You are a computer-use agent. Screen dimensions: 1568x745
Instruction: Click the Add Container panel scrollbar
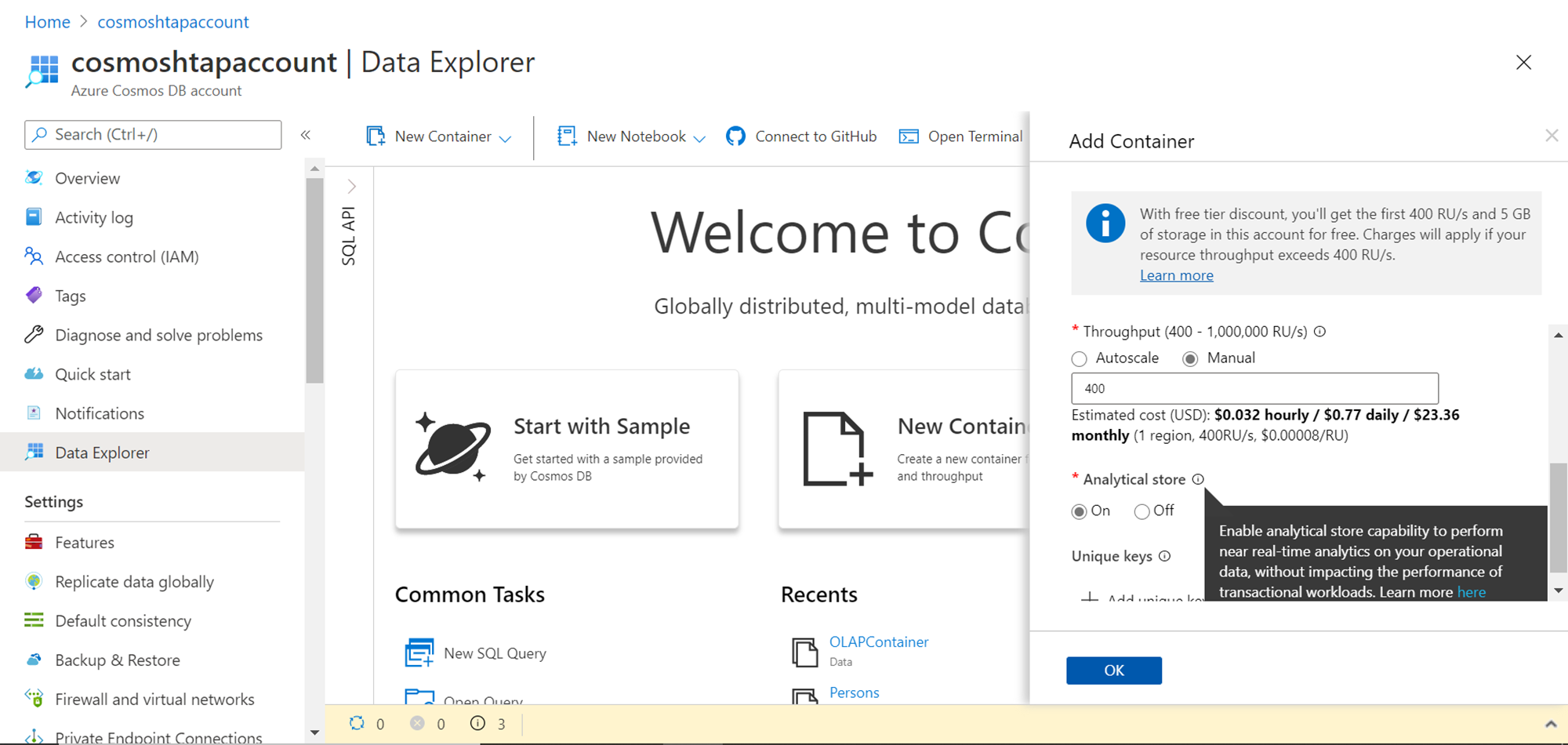coord(1558,518)
